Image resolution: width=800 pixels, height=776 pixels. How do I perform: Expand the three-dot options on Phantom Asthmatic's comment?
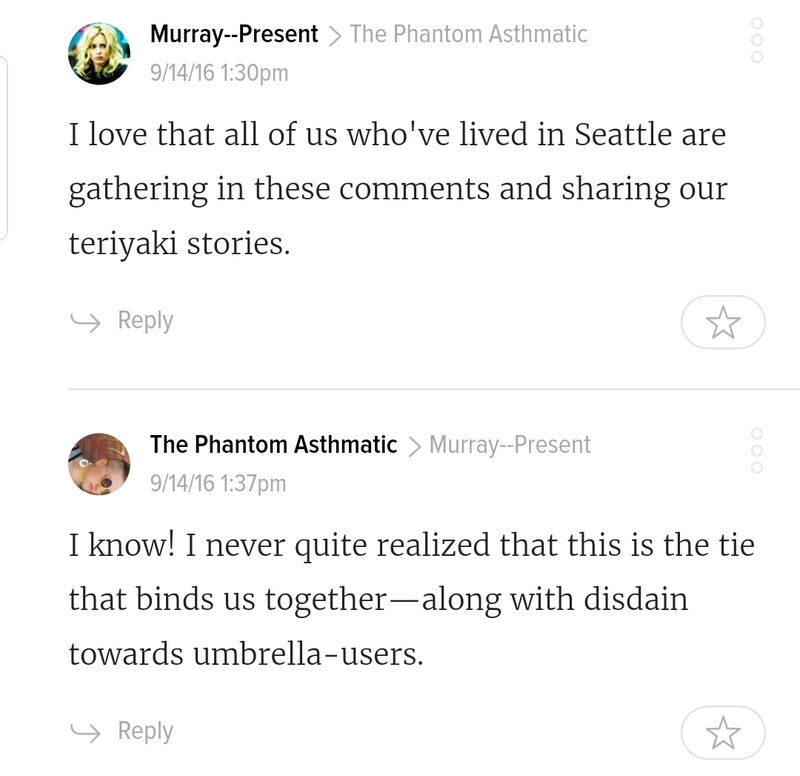pyautogui.click(x=757, y=450)
